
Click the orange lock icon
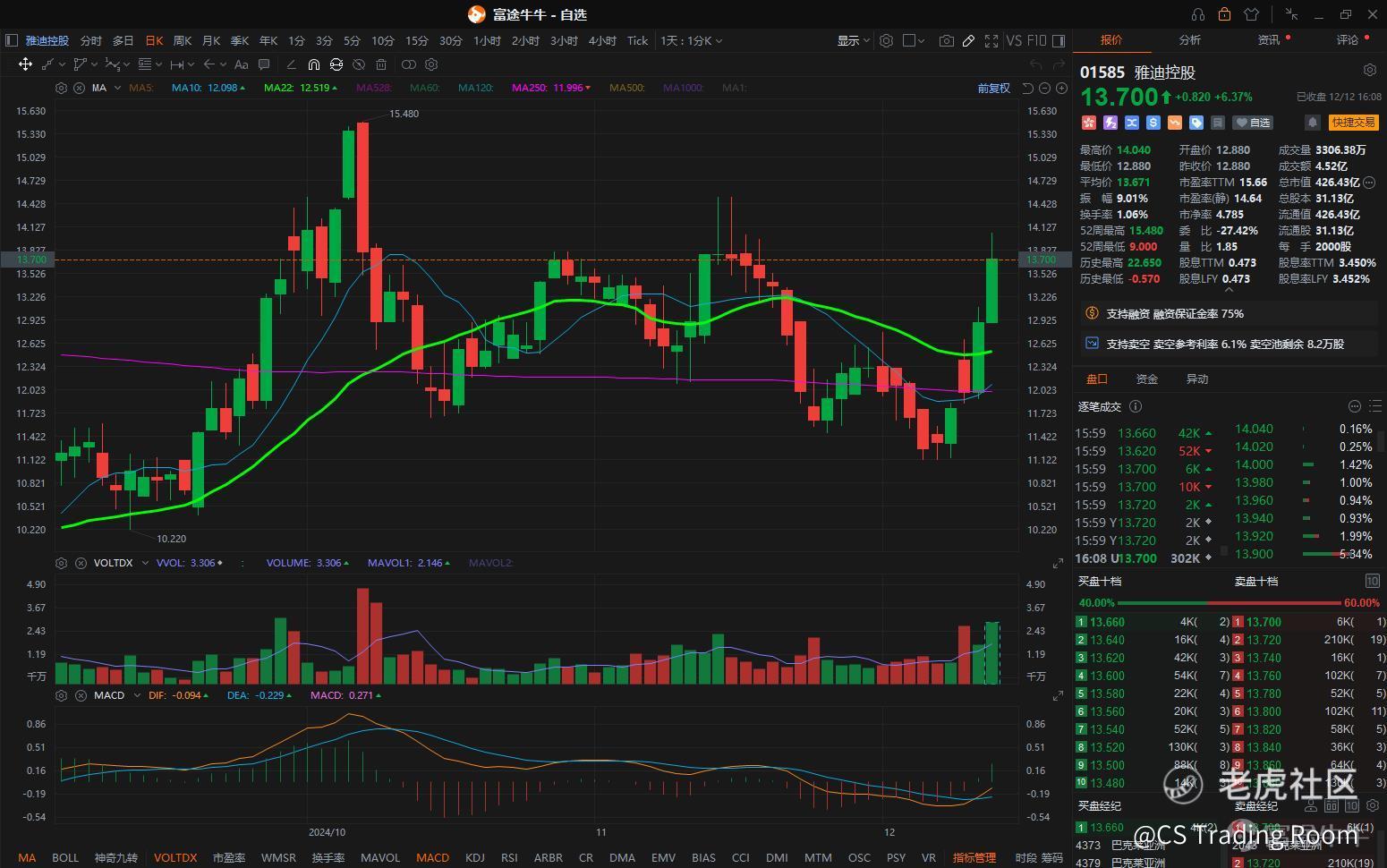[1224, 14]
